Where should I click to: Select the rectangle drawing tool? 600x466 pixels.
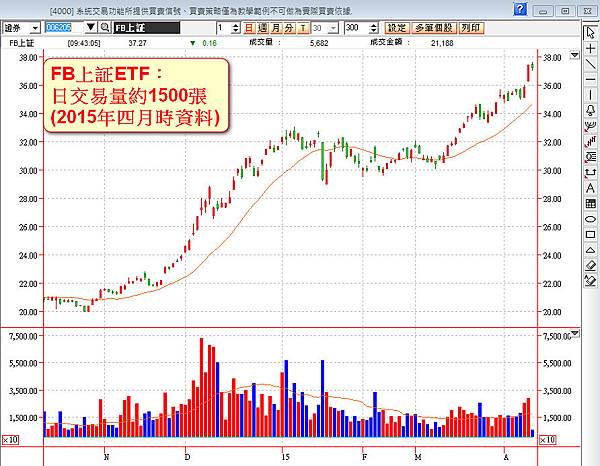point(590,234)
